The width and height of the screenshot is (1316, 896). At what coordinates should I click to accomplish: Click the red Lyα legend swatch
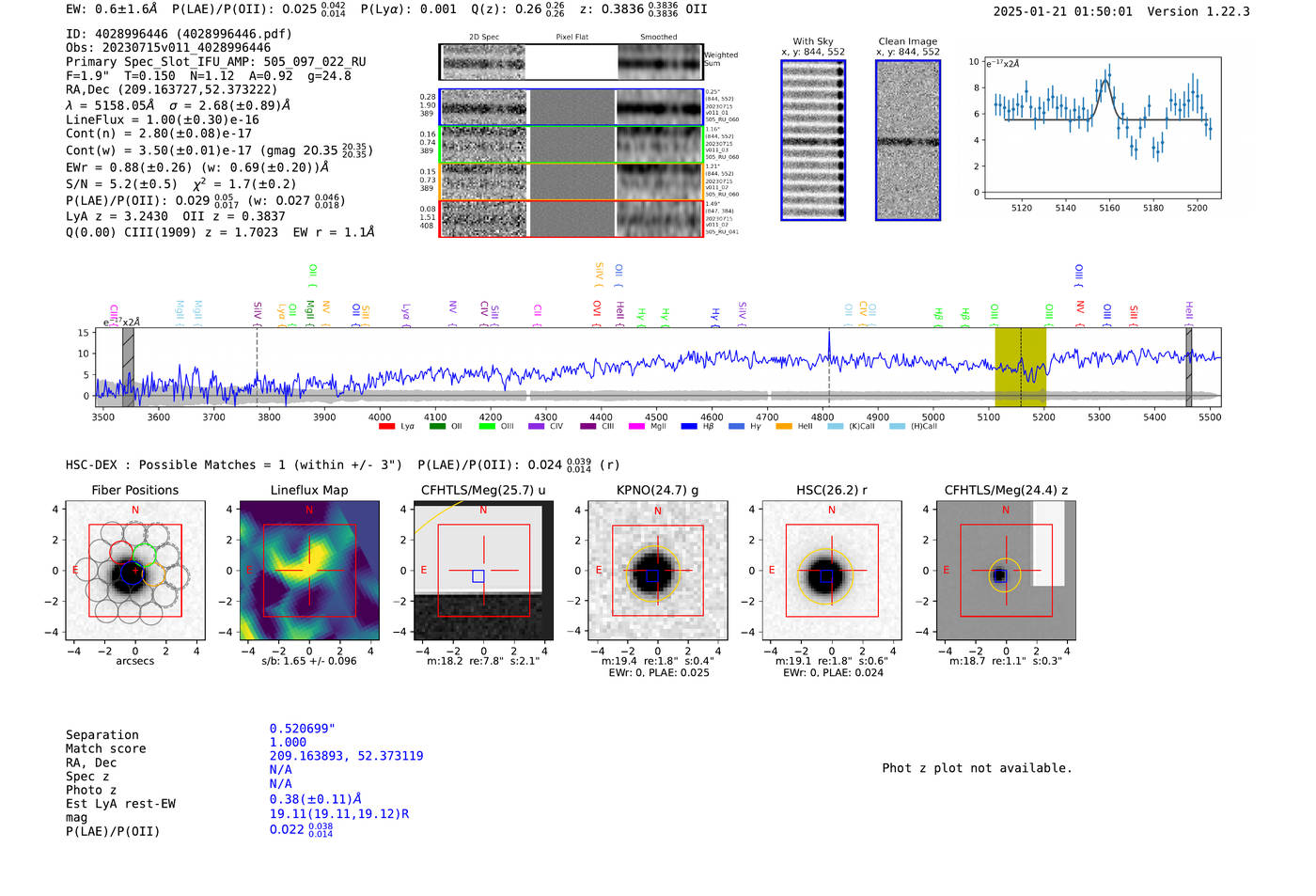tap(386, 427)
